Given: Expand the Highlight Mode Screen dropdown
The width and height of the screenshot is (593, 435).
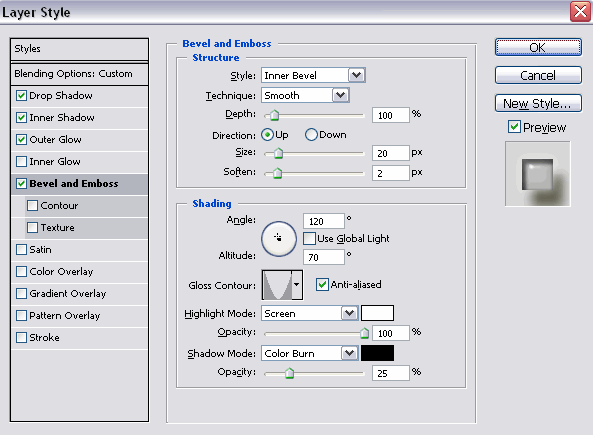Looking at the screenshot, I should point(310,313).
